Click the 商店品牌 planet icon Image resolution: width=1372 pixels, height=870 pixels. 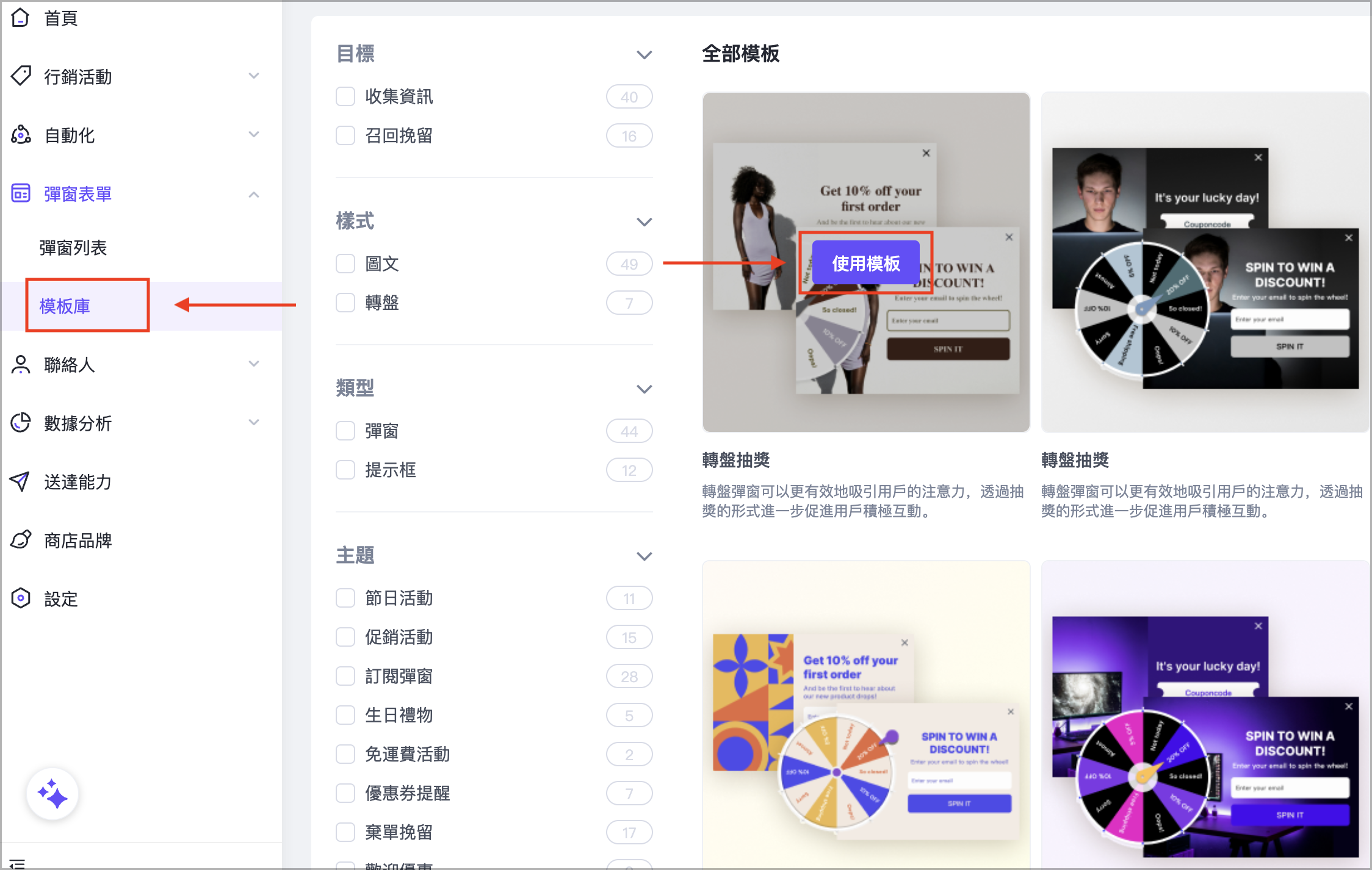(x=21, y=540)
